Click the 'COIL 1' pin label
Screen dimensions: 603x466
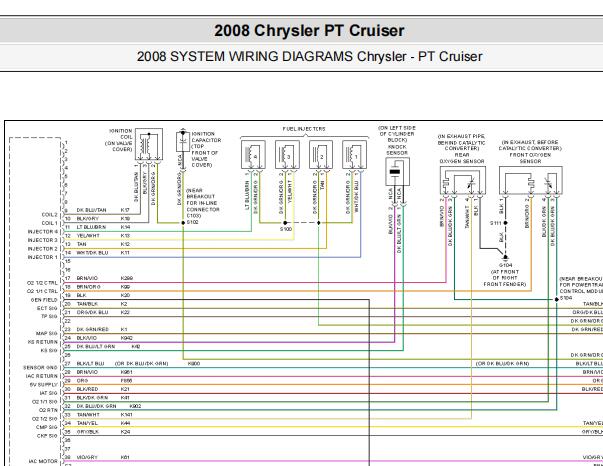click(x=49, y=223)
